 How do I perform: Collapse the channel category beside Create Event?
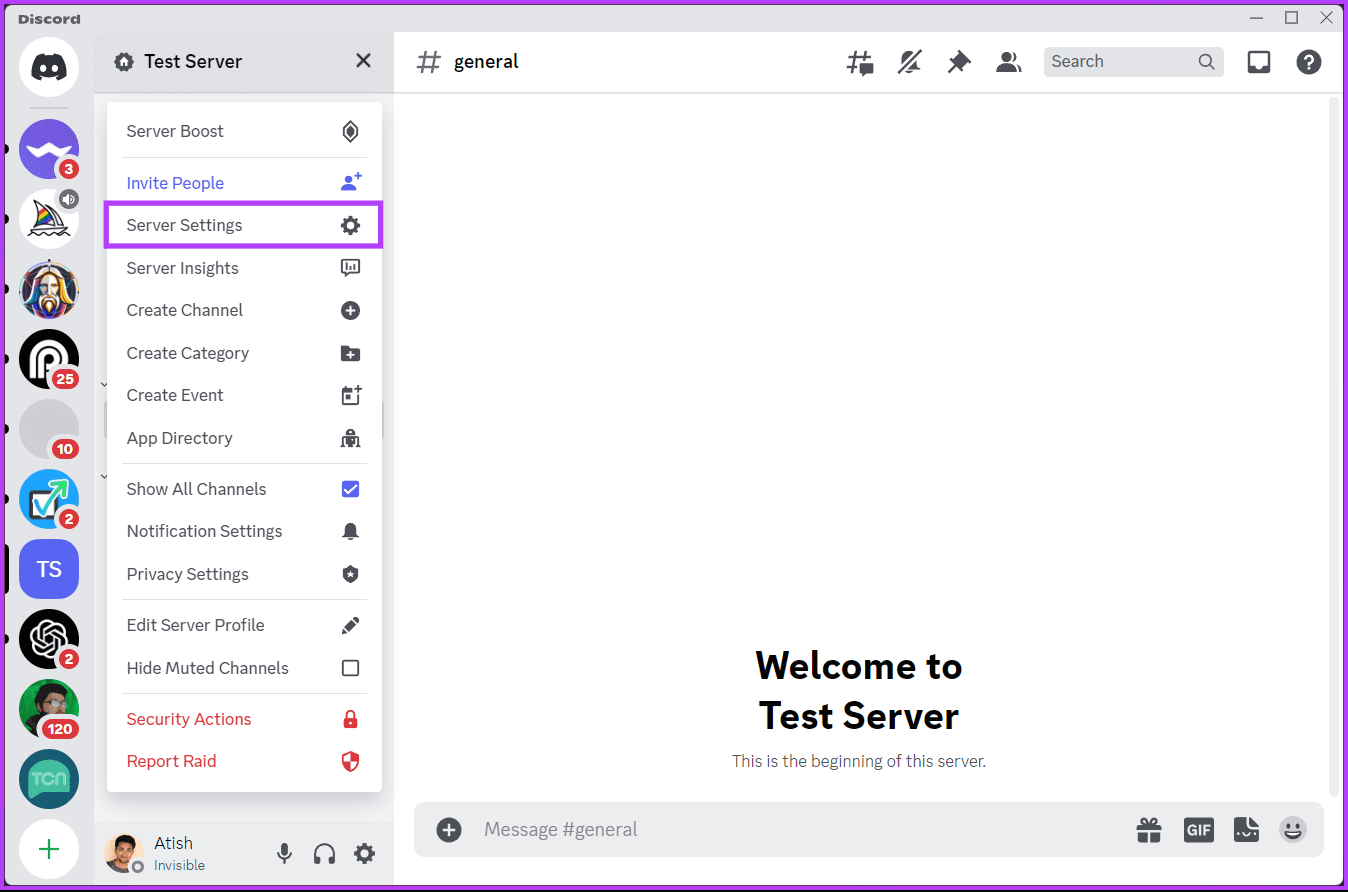[104, 383]
